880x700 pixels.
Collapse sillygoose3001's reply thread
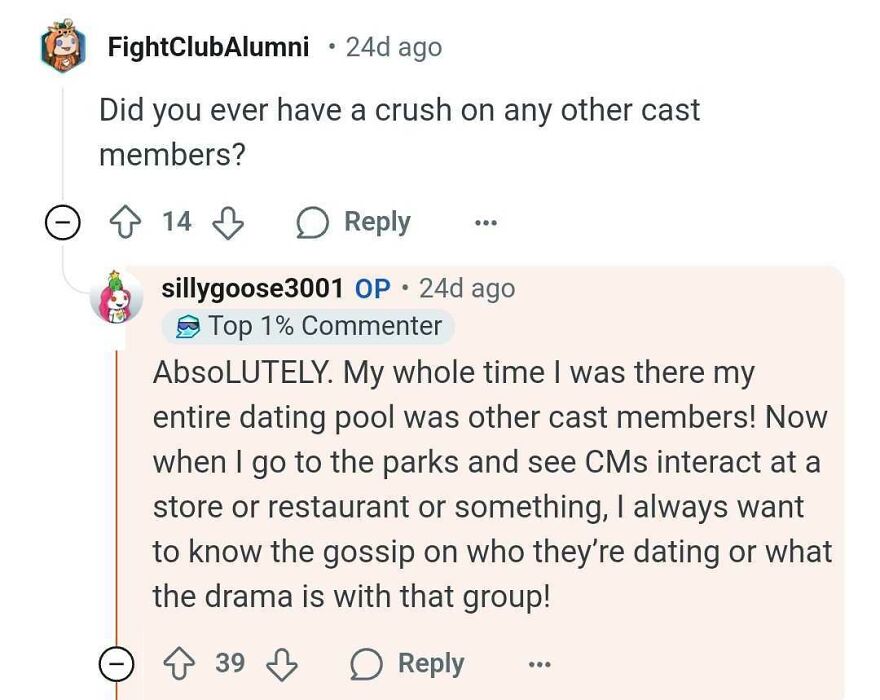(117, 663)
